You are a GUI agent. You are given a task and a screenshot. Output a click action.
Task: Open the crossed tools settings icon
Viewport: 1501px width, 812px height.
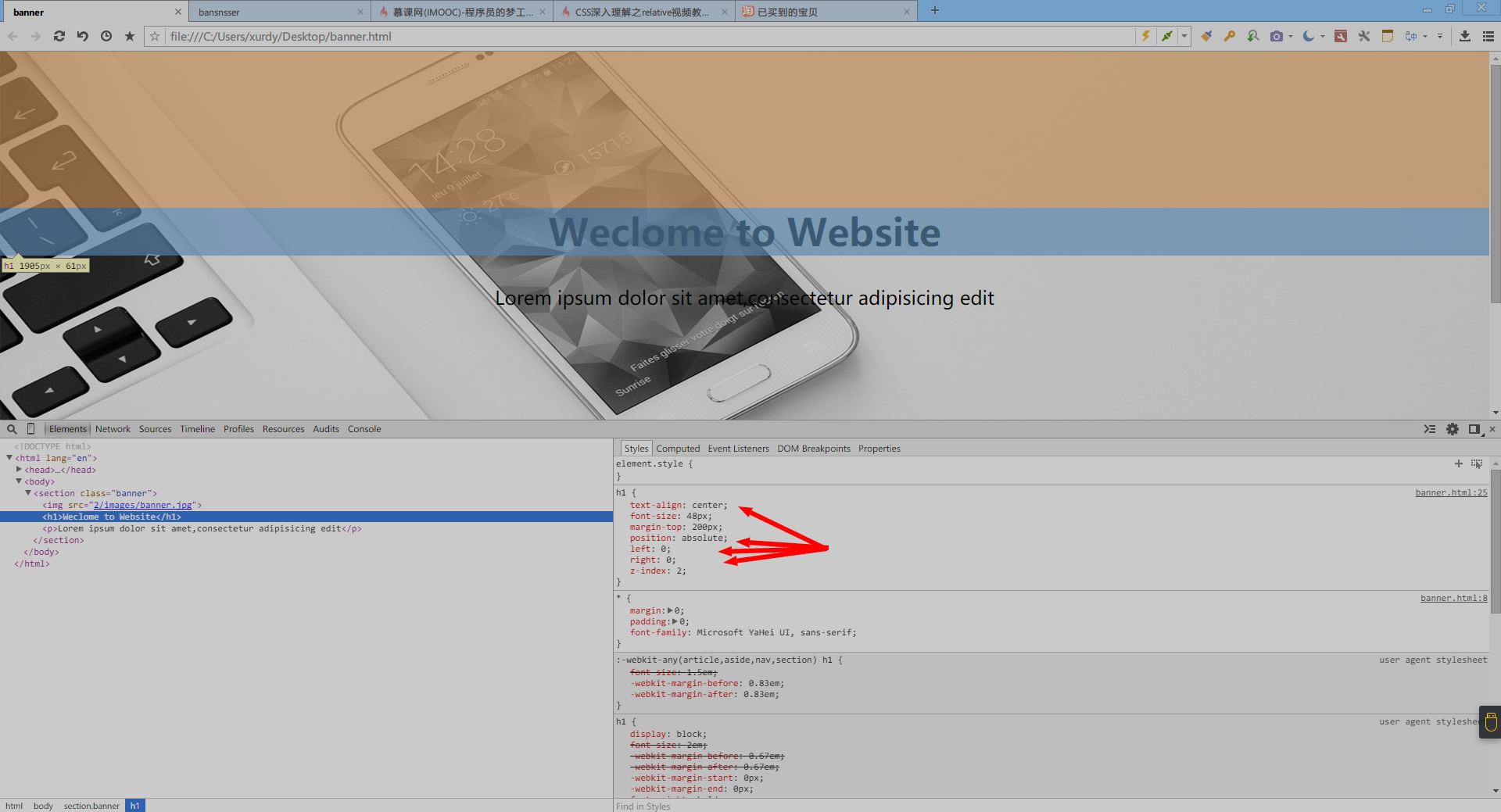1364,36
